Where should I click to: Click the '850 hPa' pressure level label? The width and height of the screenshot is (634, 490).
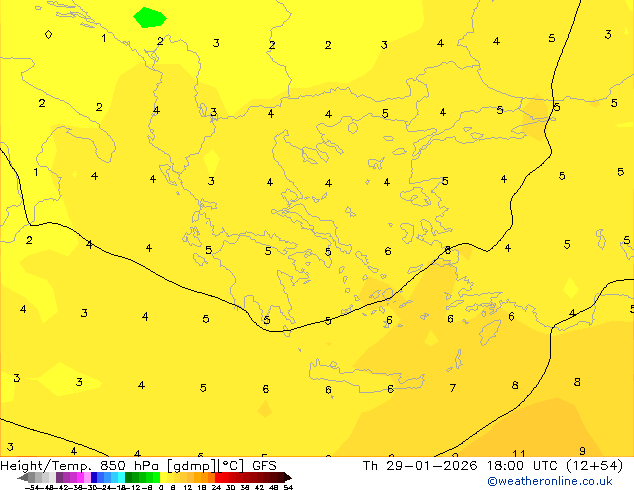pos(129,466)
